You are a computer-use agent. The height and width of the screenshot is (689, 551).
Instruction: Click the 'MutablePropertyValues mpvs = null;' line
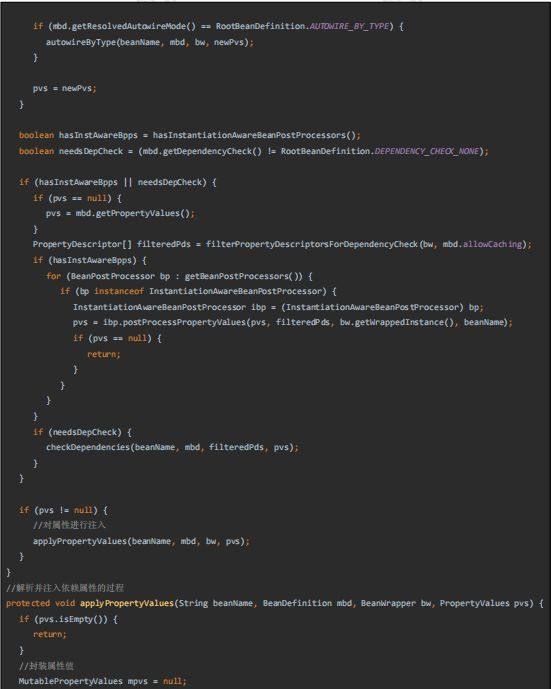point(102,681)
